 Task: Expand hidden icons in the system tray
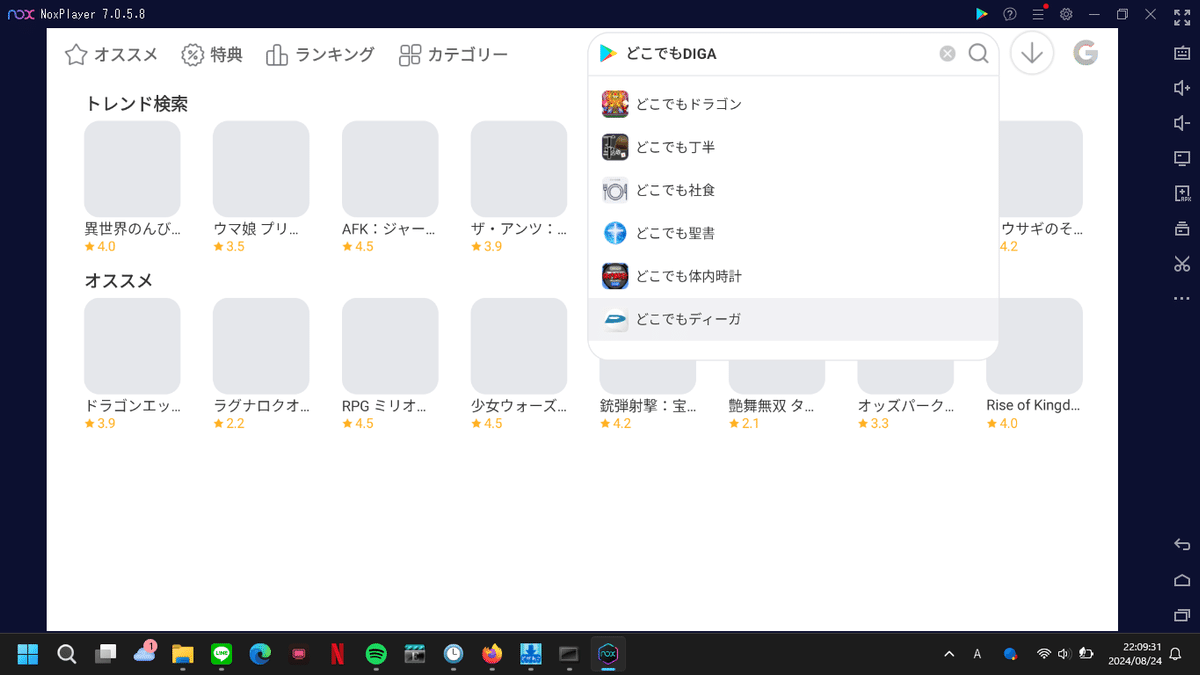pos(947,653)
